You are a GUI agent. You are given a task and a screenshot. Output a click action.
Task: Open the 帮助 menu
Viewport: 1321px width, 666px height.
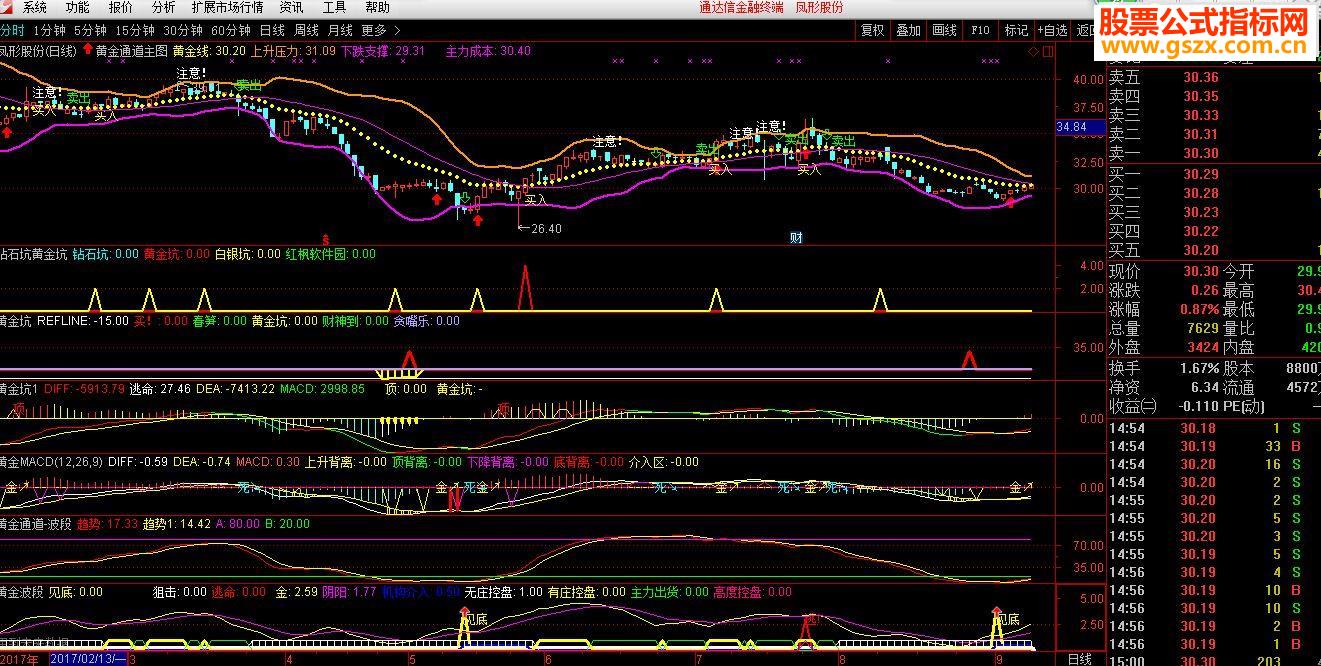378,7
